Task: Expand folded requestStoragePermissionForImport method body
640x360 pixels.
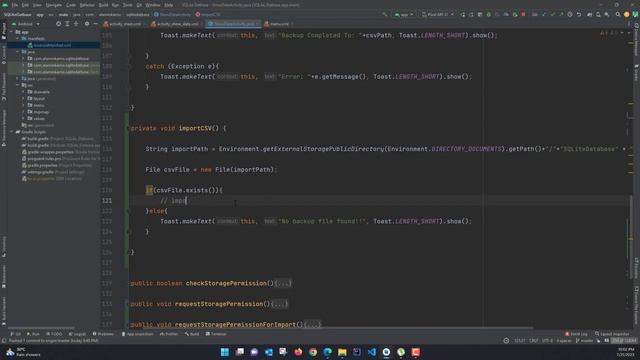Action: pyautogui.click(x=313, y=324)
